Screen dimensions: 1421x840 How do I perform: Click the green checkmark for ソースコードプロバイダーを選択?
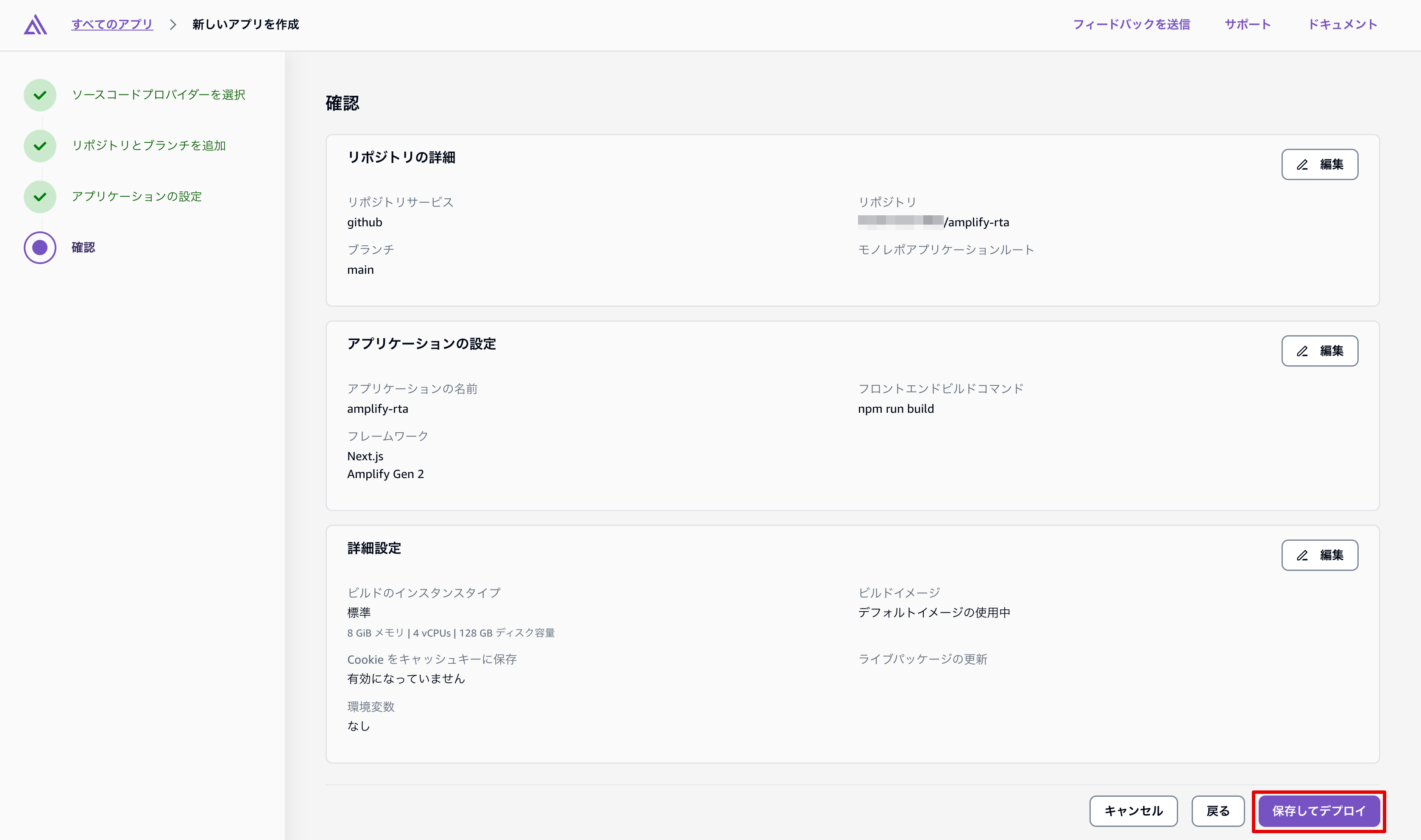point(39,95)
